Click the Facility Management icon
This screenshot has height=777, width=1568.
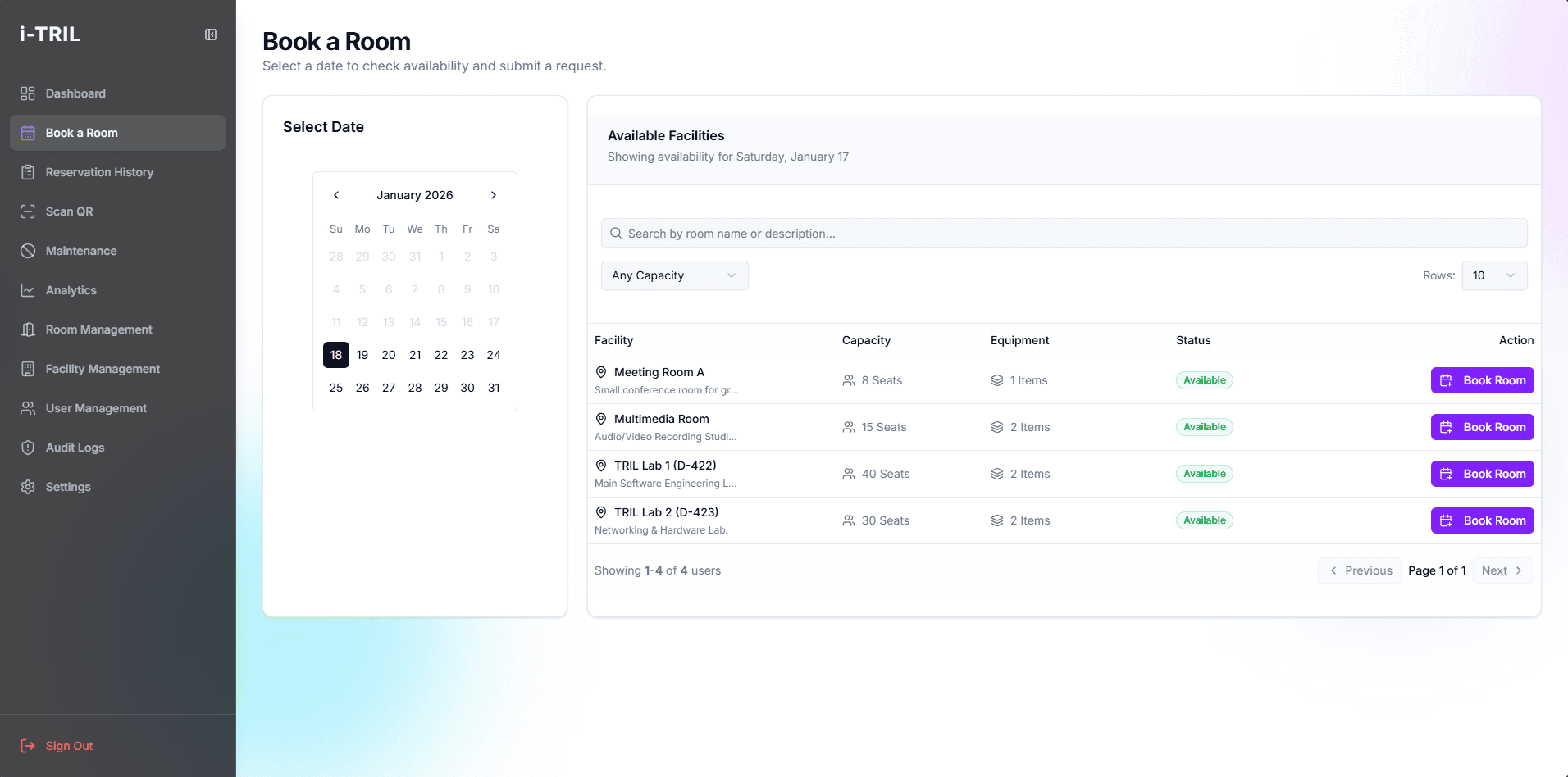(x=28, y=369)
